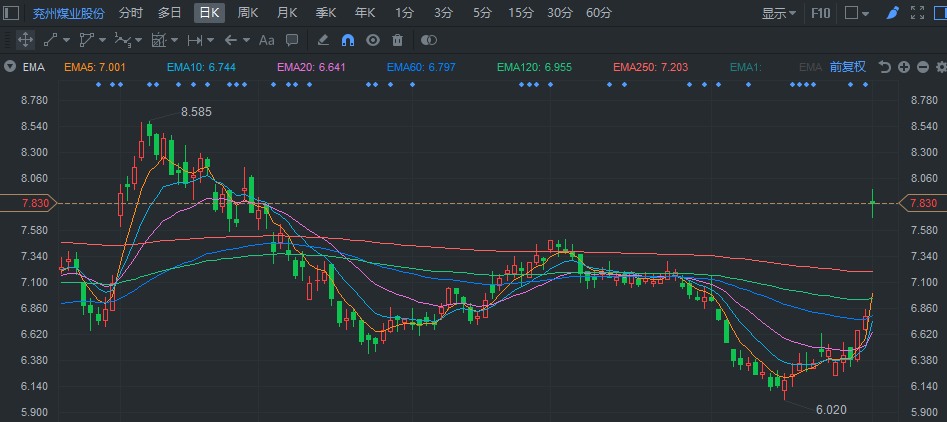The height and width of the screenshot is (422, 947).
Task: Enter fullscreen with the expand icon
Action: click(x=917, y=13)
